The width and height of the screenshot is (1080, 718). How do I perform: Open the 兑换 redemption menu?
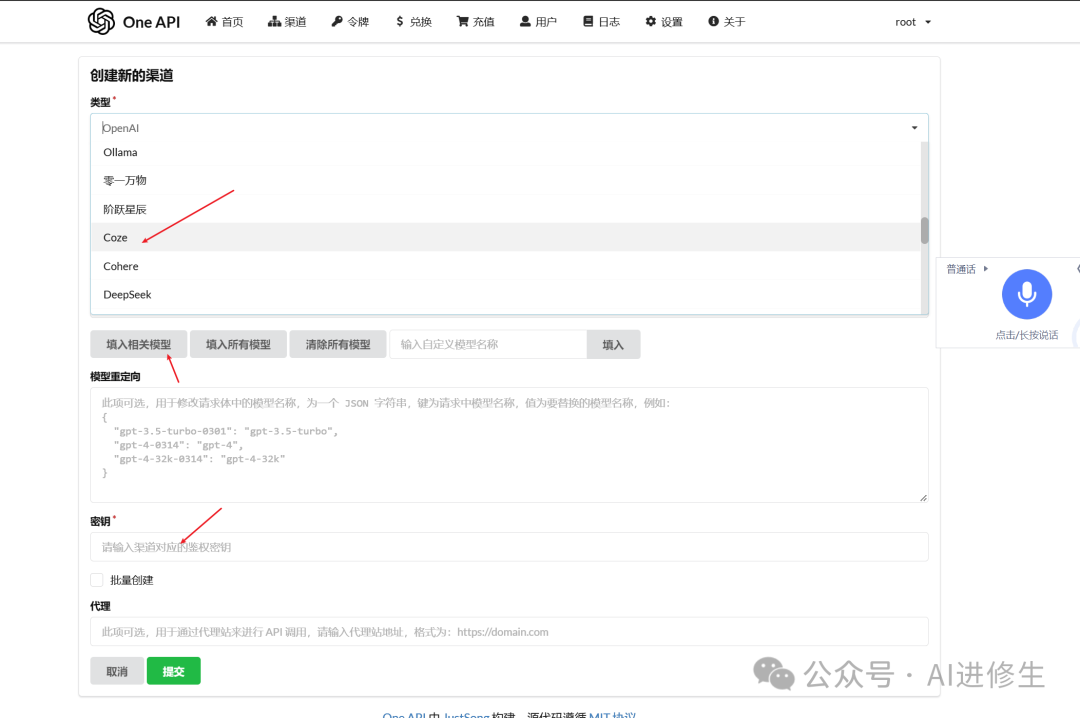[x=413, y=22]
